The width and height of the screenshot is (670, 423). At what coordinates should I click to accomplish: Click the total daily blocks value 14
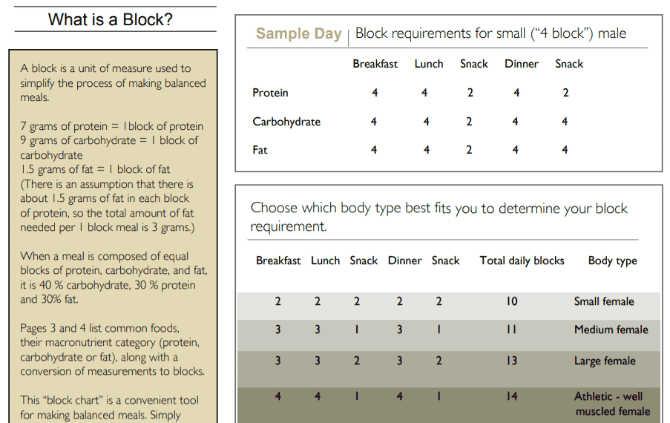pyautogui.click(x=511, y=396)
